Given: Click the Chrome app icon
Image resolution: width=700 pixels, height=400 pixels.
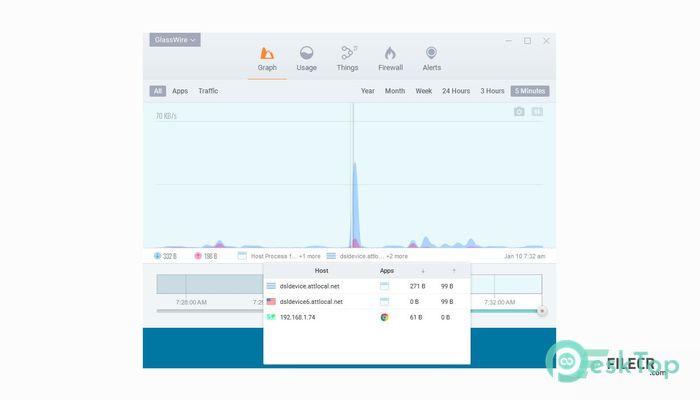Looking at the screenshot, I should click(384, 317).
